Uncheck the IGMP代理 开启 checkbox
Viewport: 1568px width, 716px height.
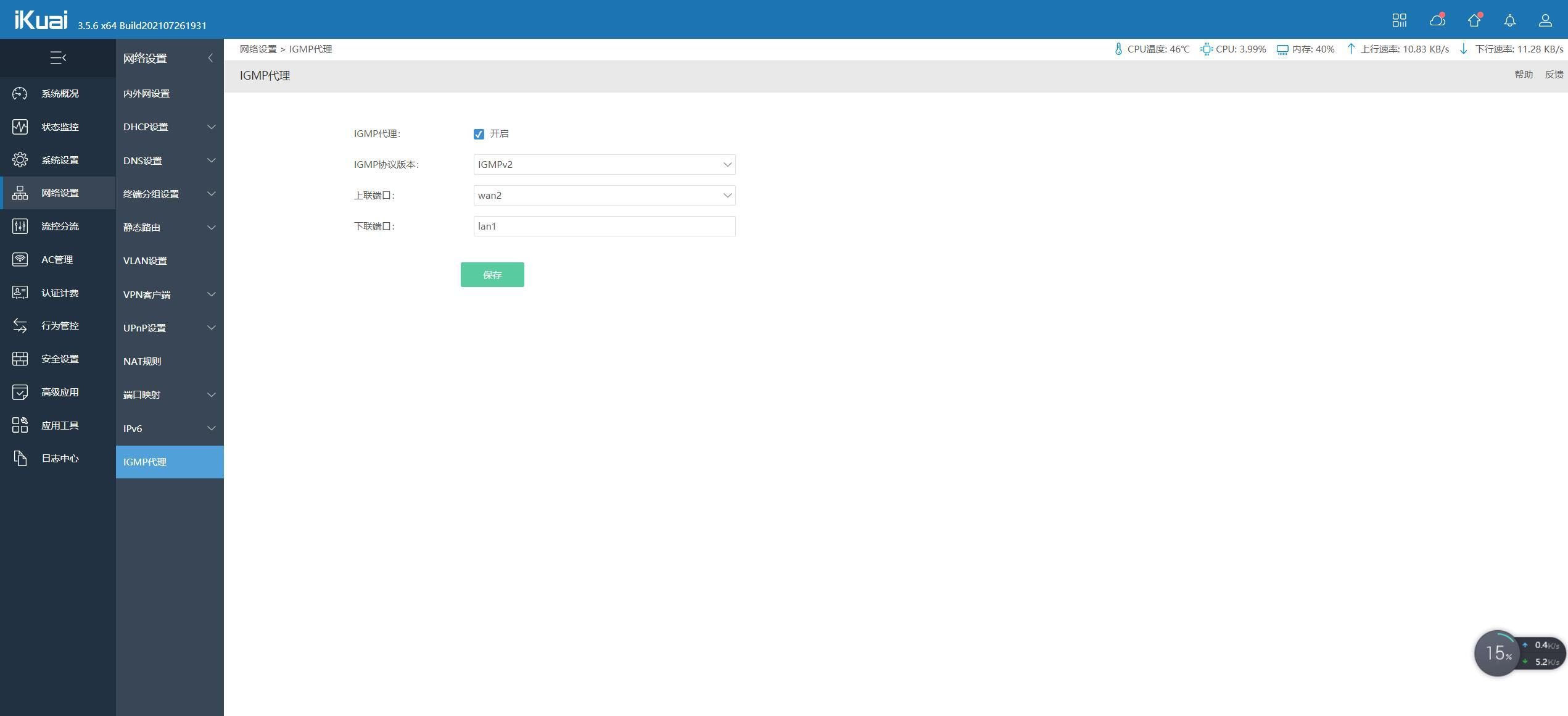coord(479,134)
